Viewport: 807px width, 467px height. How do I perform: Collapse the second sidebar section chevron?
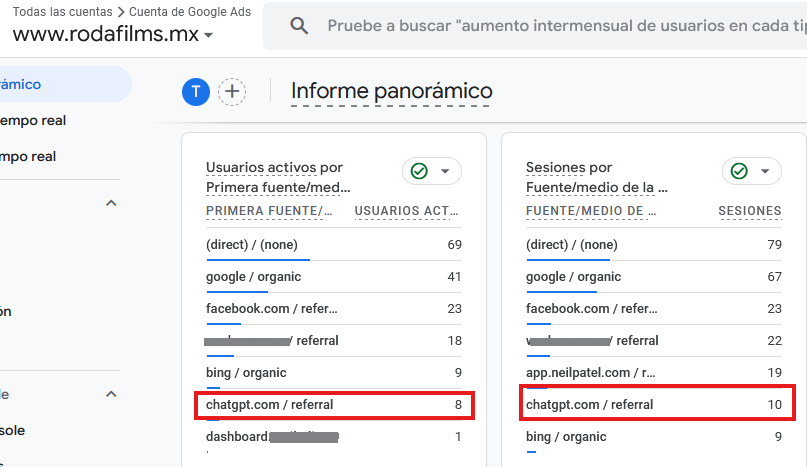111,394
